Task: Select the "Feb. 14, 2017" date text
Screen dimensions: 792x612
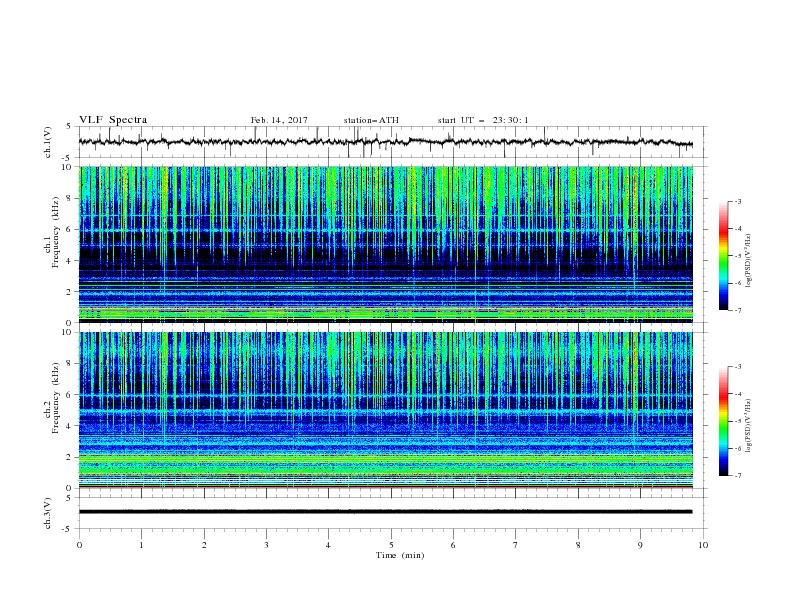Action: [x=279, y=120]
